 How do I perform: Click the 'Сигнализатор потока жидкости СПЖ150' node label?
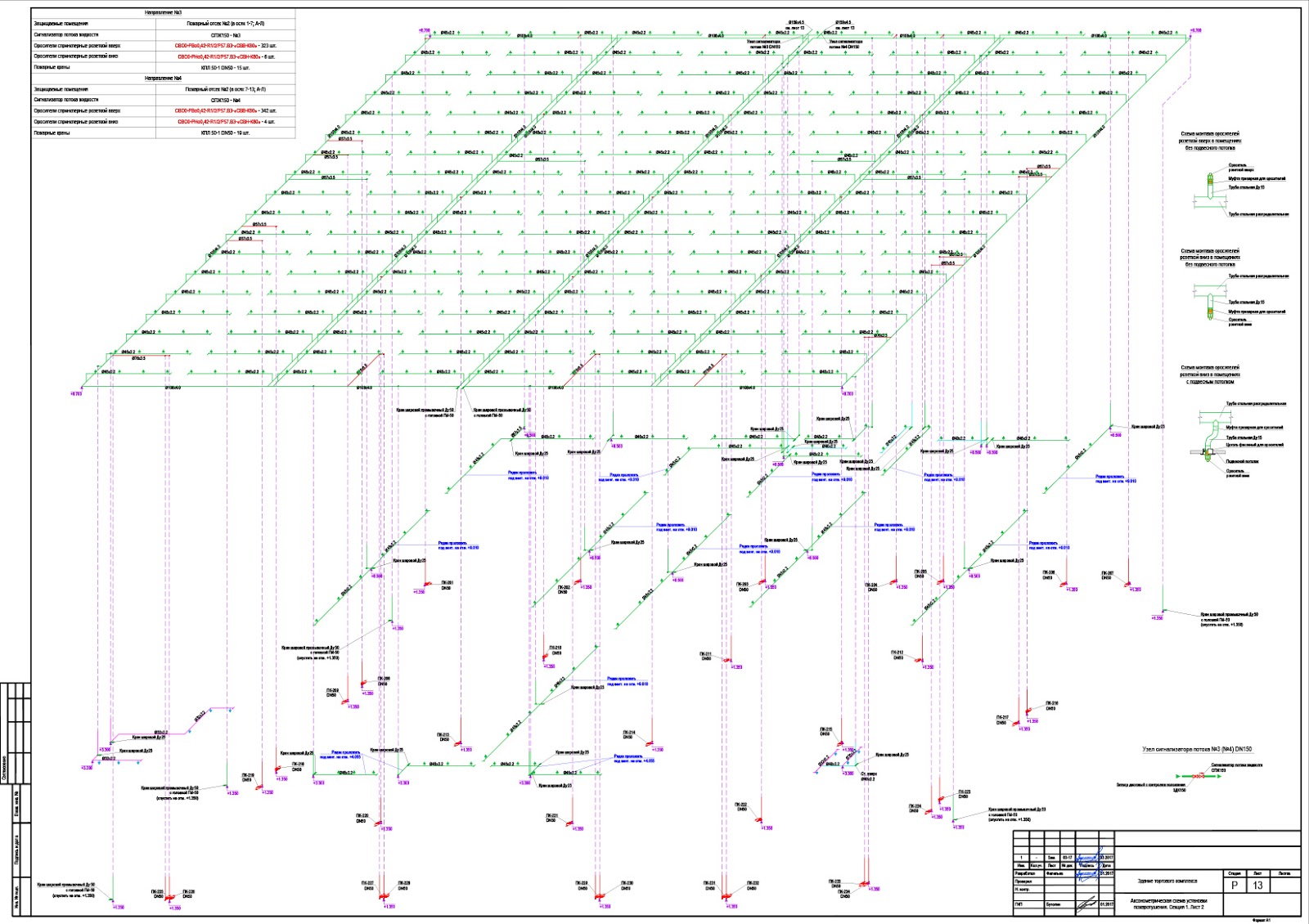[1236, 767]
